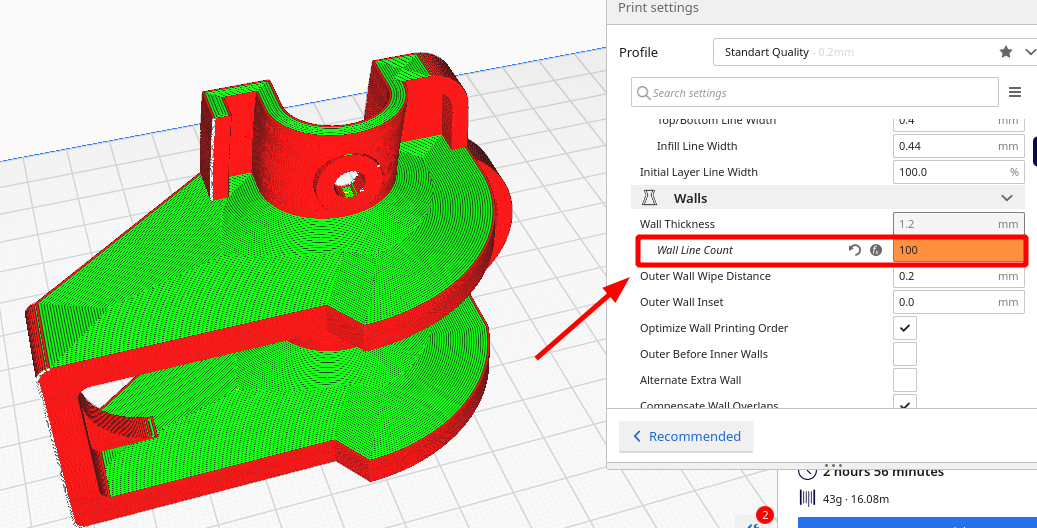Click the Wall Thickness label
This screenshot has height=528, width=1037.
pos(677,224)
